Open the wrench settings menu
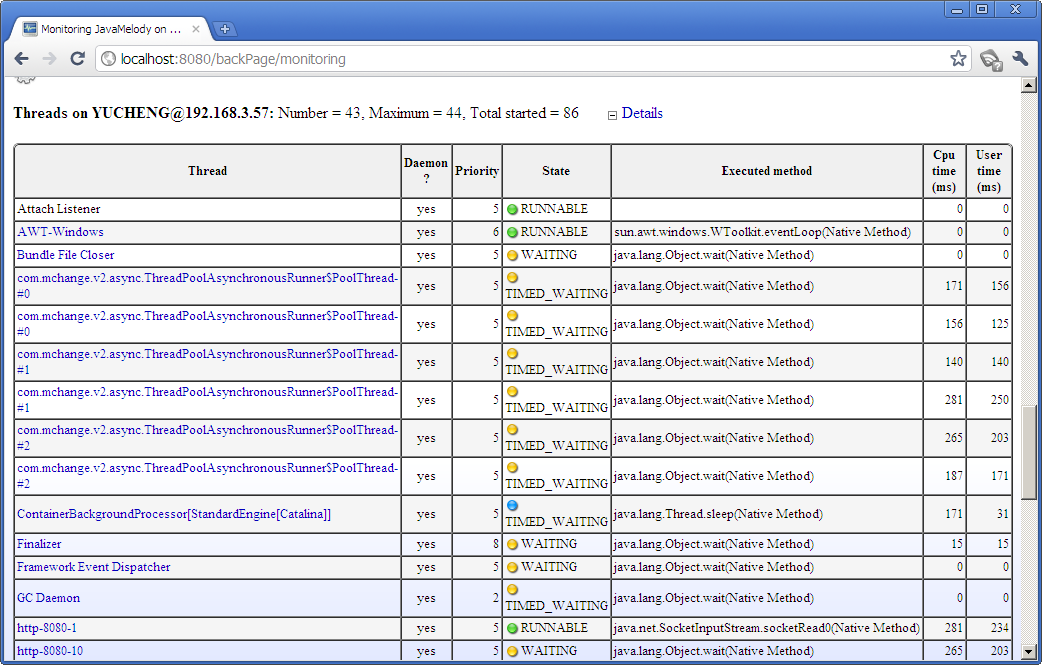 (1021, 58)
